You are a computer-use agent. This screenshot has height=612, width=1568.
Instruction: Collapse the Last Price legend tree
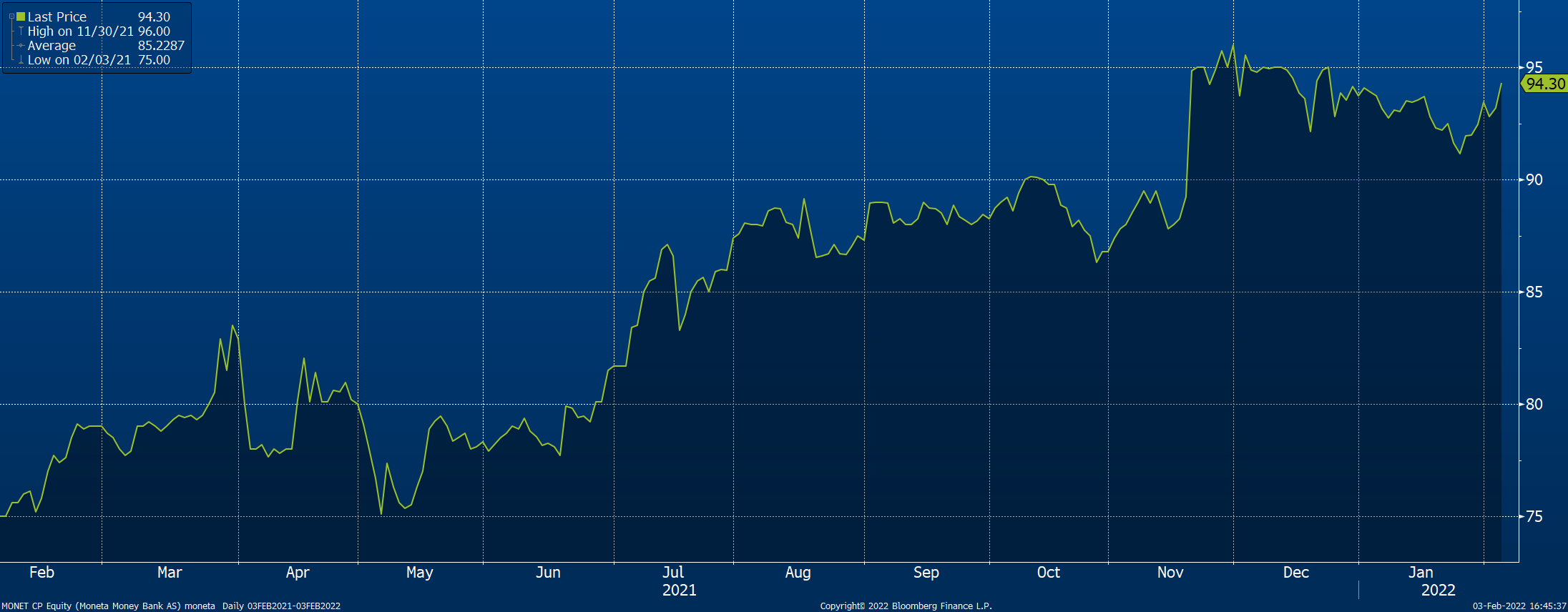click(x=11, y=16)
